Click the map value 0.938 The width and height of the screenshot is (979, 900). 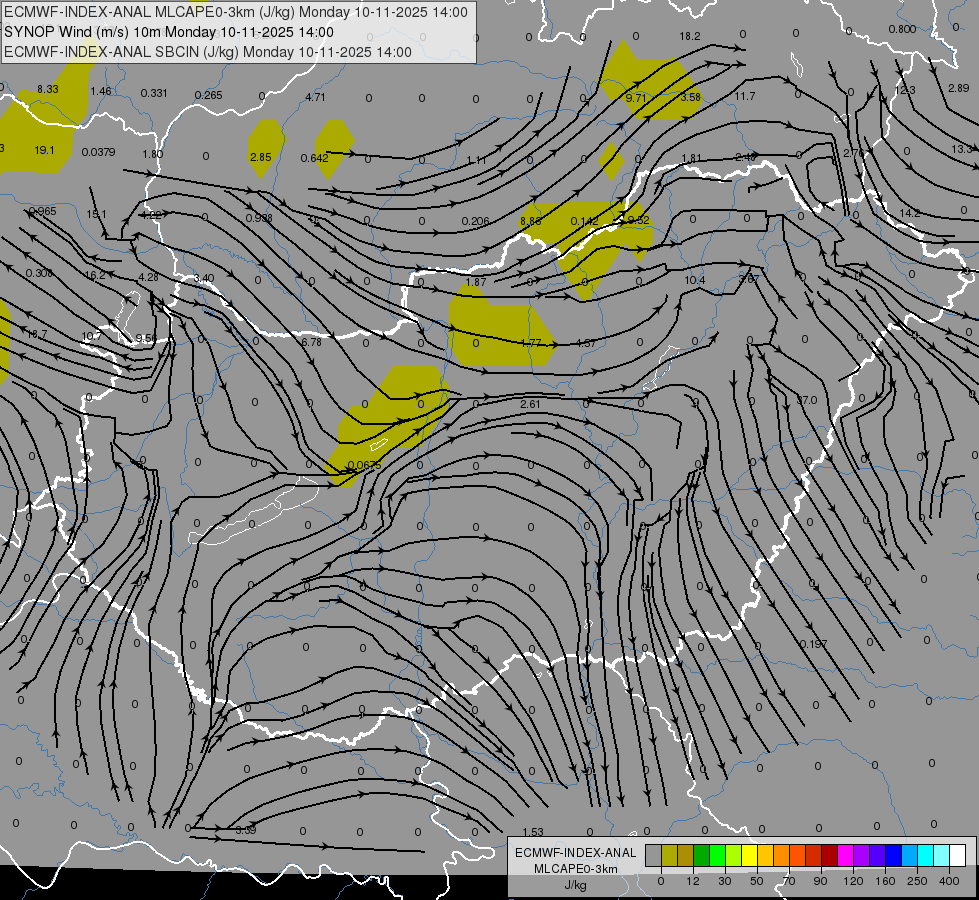[x=258, y=218]
